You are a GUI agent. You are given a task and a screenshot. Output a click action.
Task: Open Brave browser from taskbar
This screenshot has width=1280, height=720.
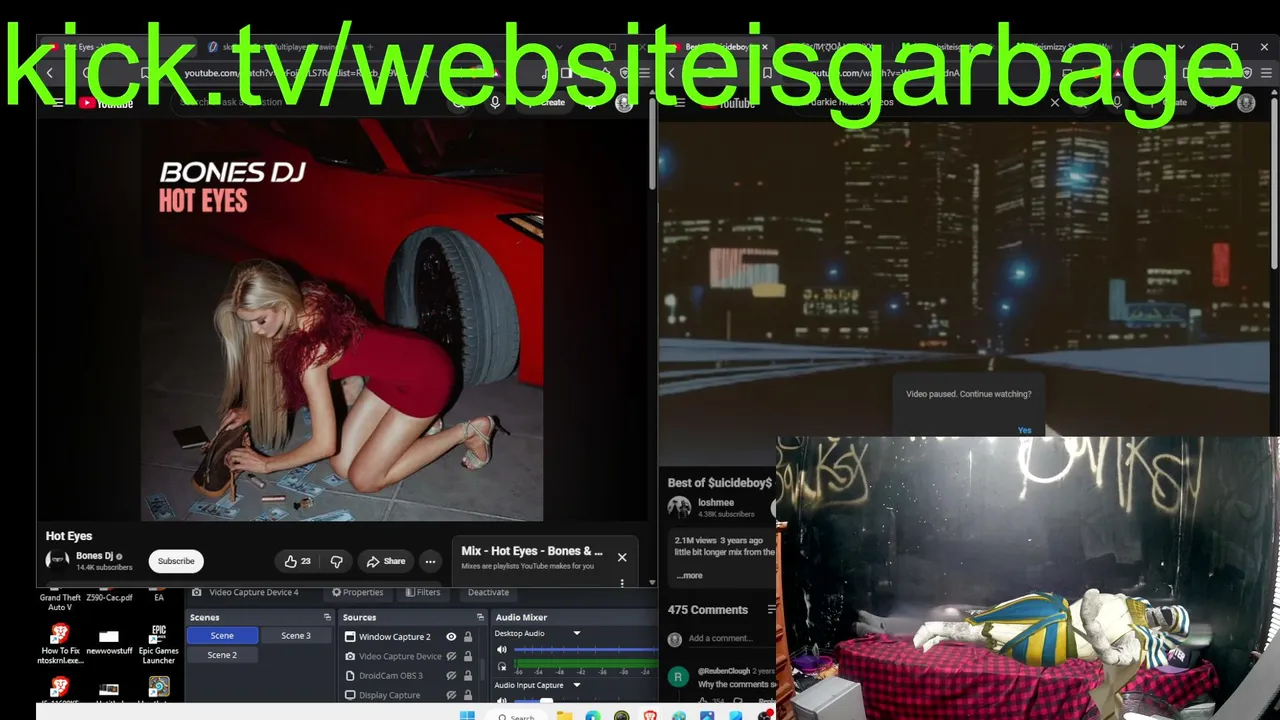650,715
